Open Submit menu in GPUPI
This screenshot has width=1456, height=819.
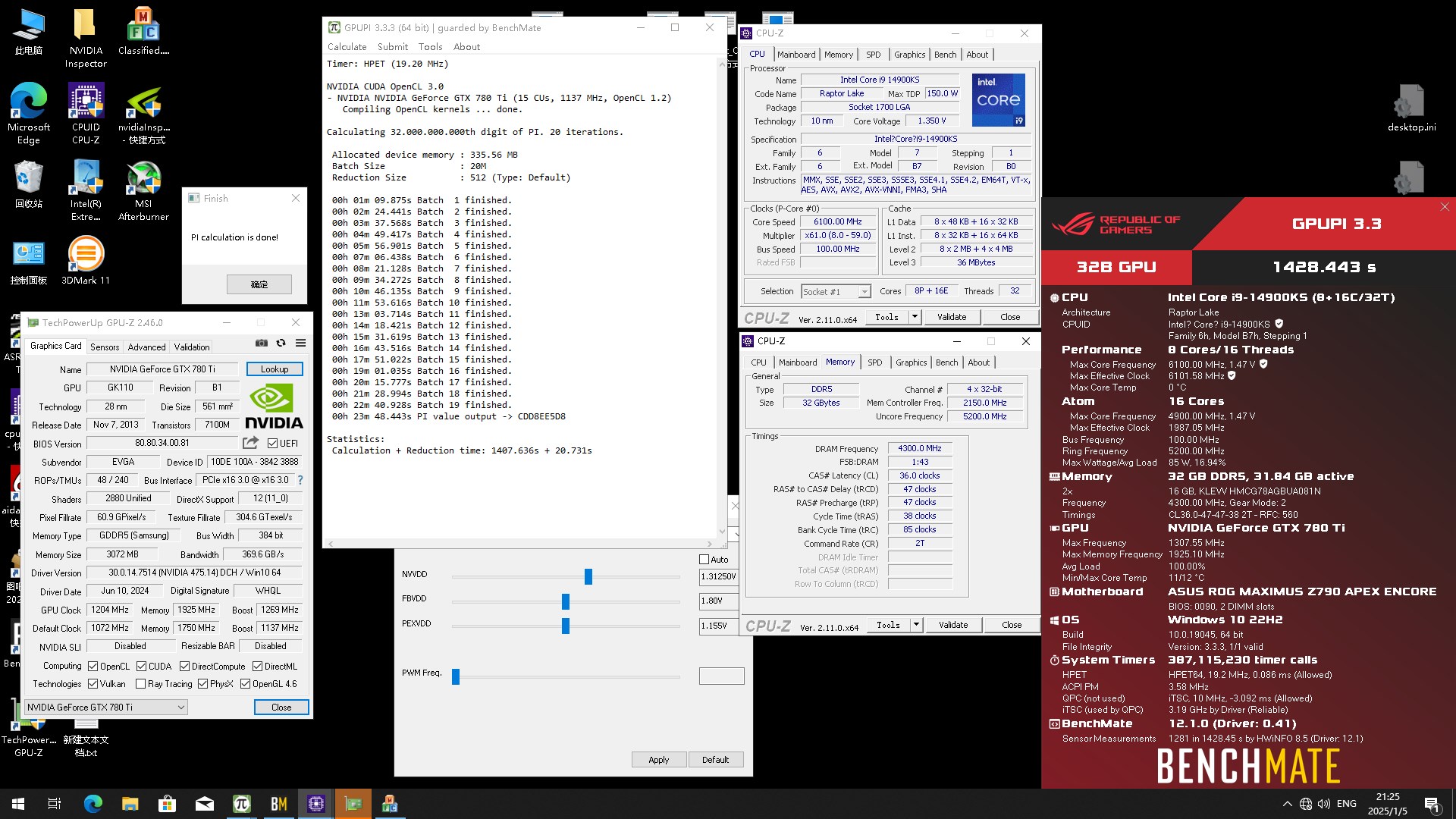click(x=393, y=47)
